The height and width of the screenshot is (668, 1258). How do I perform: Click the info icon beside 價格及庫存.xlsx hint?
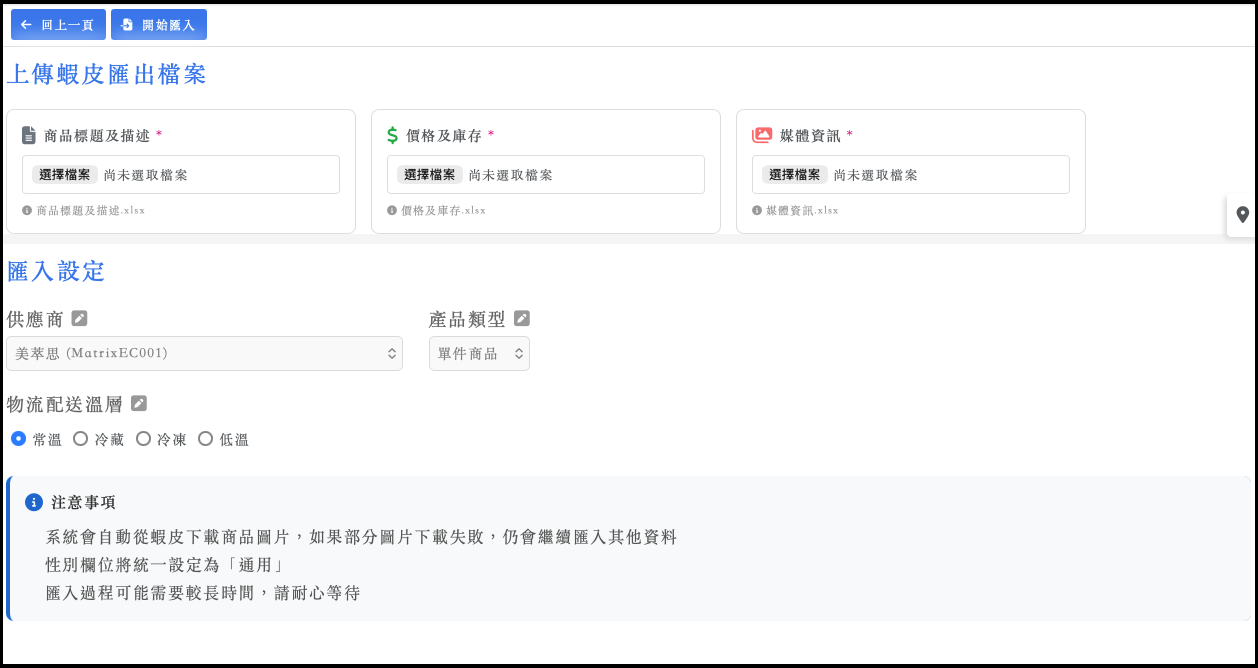(392, 211)
